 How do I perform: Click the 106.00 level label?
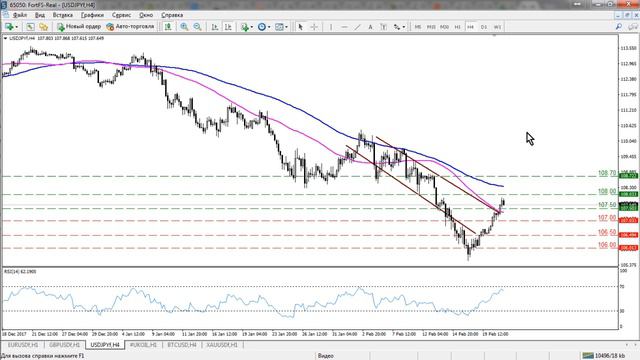tap(607, 245)
